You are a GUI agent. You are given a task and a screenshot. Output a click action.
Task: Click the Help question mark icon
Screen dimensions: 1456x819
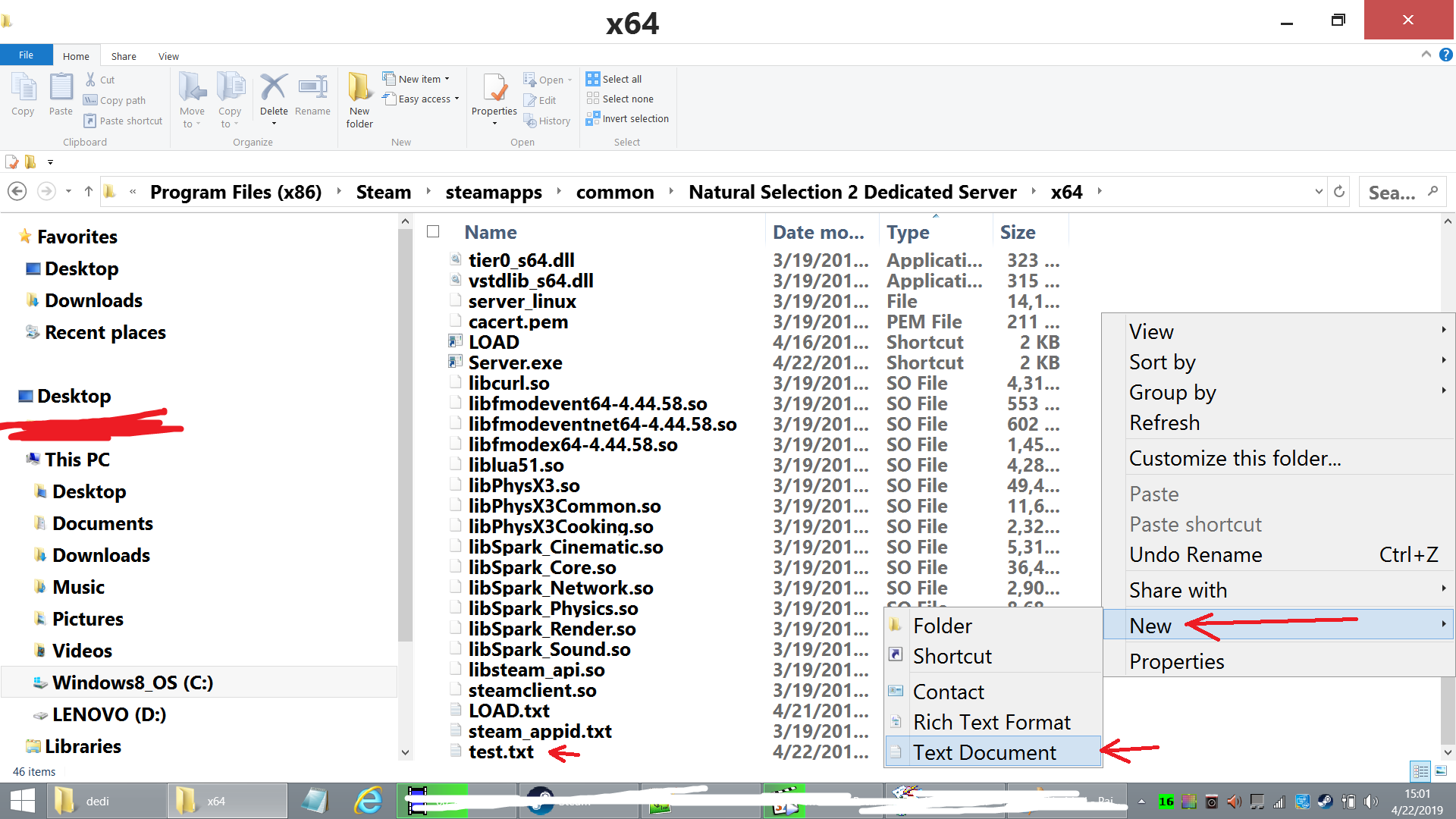pyautogui.click(x=1446, y=55)
